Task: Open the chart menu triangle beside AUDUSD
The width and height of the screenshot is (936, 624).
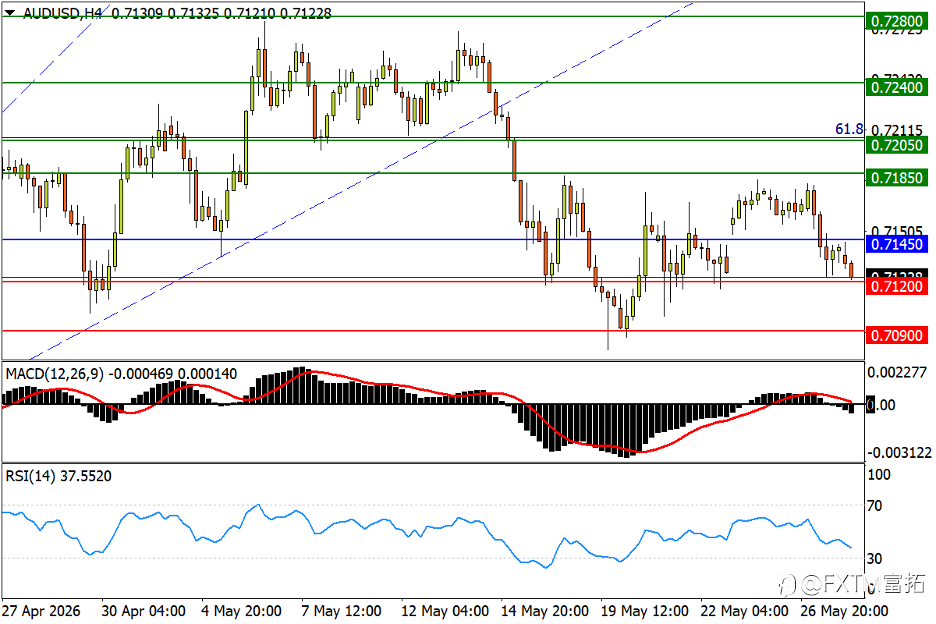Action: point(10,13)
